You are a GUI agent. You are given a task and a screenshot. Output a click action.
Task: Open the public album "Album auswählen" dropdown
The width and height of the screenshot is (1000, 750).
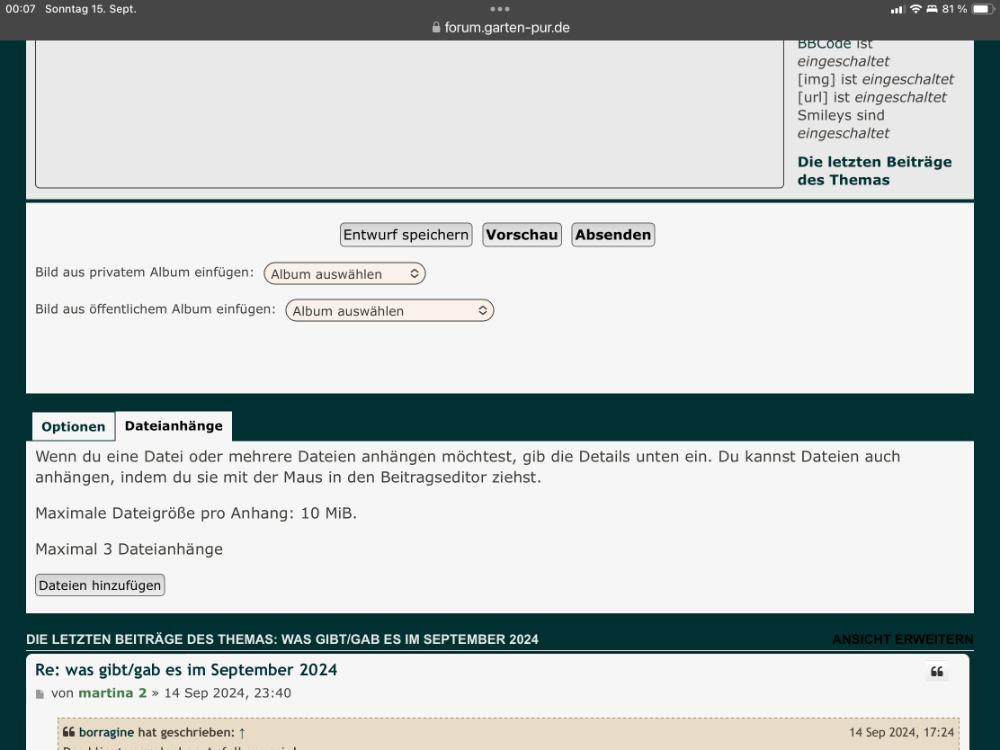tap(390, 311)
